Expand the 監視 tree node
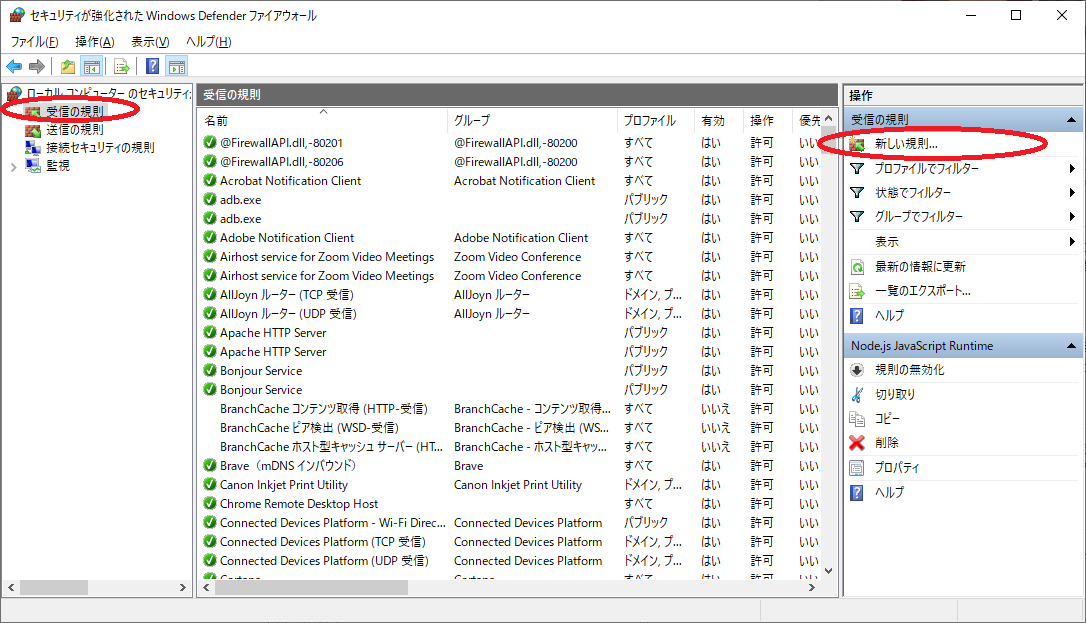Screen dimensions: 1086x623 point(13,166)
